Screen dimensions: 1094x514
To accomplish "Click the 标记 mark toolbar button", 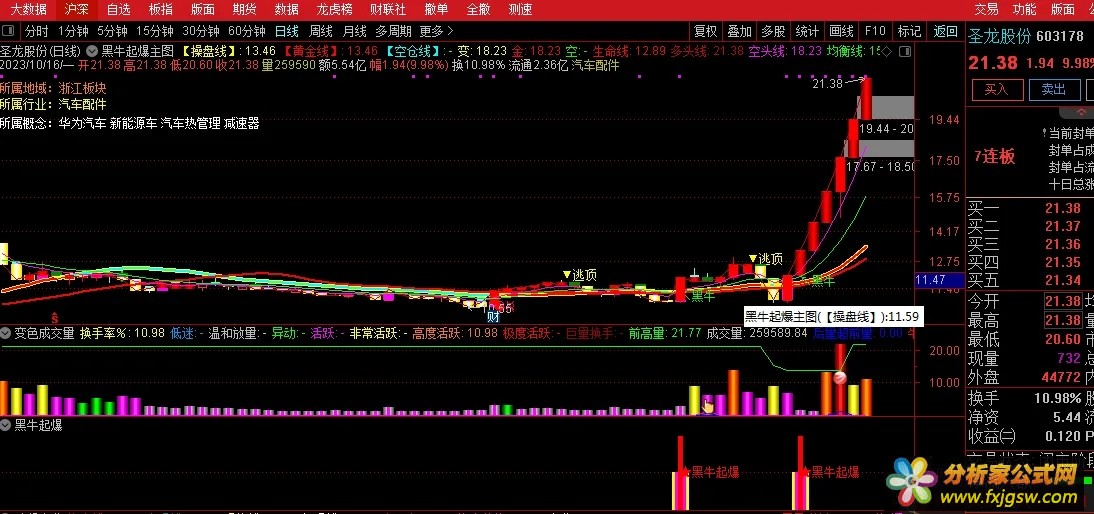I will click(x=909, y=31).
